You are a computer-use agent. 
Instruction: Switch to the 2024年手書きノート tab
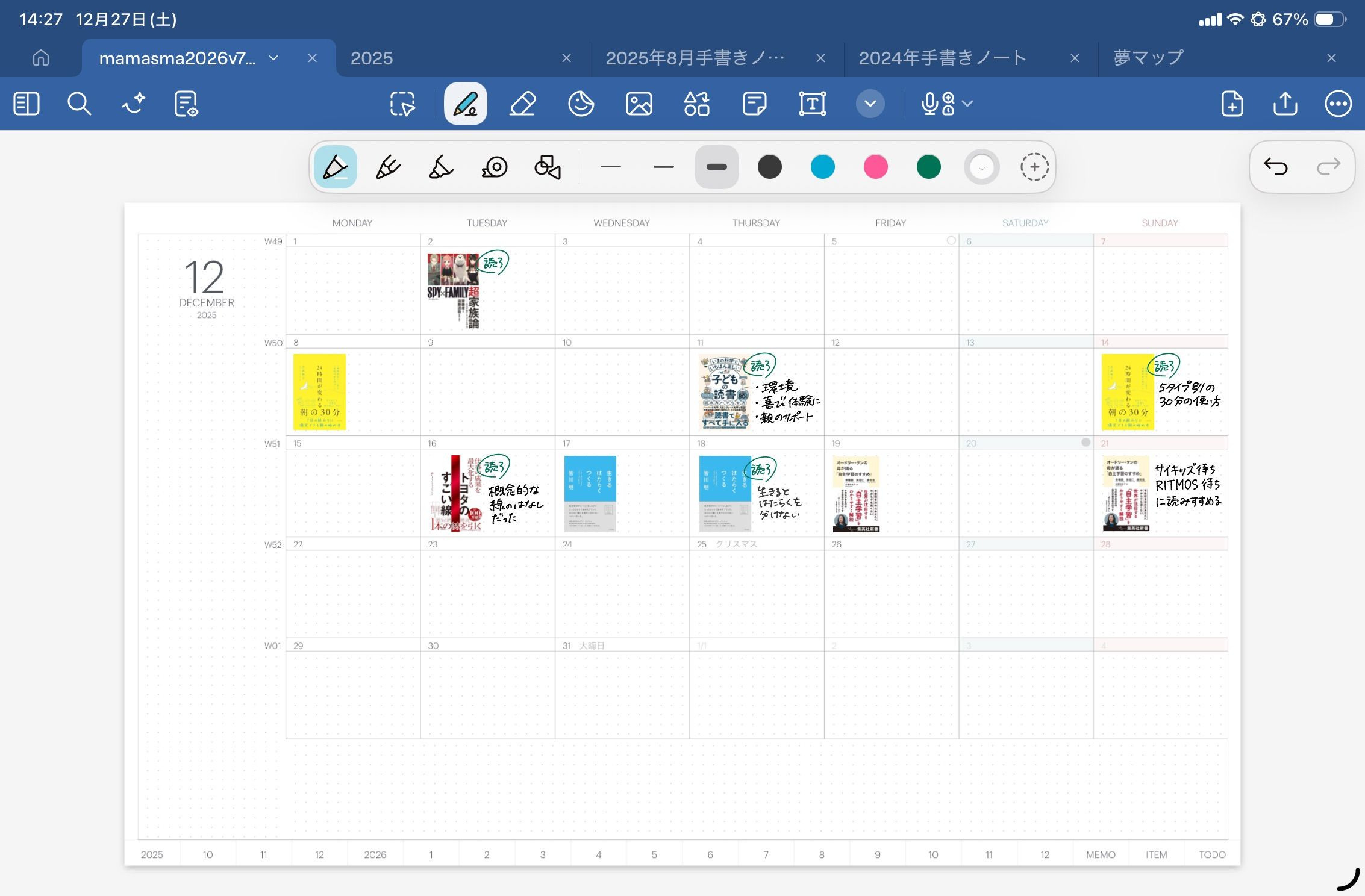(x=942, y=58)
